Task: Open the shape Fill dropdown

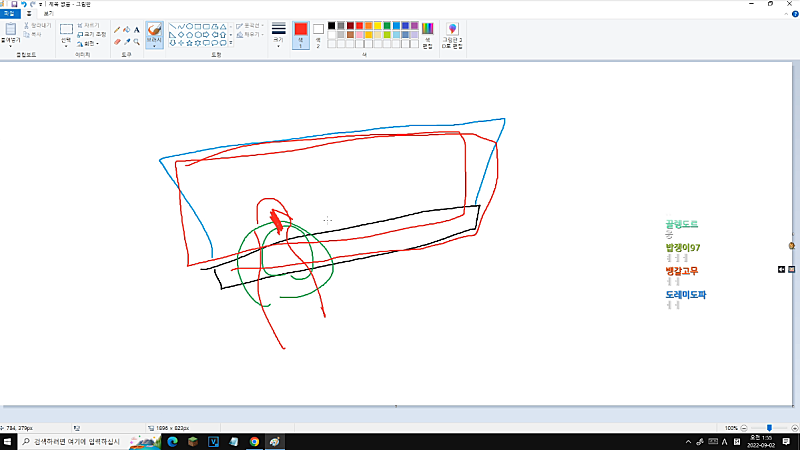Action: (250, 35)
